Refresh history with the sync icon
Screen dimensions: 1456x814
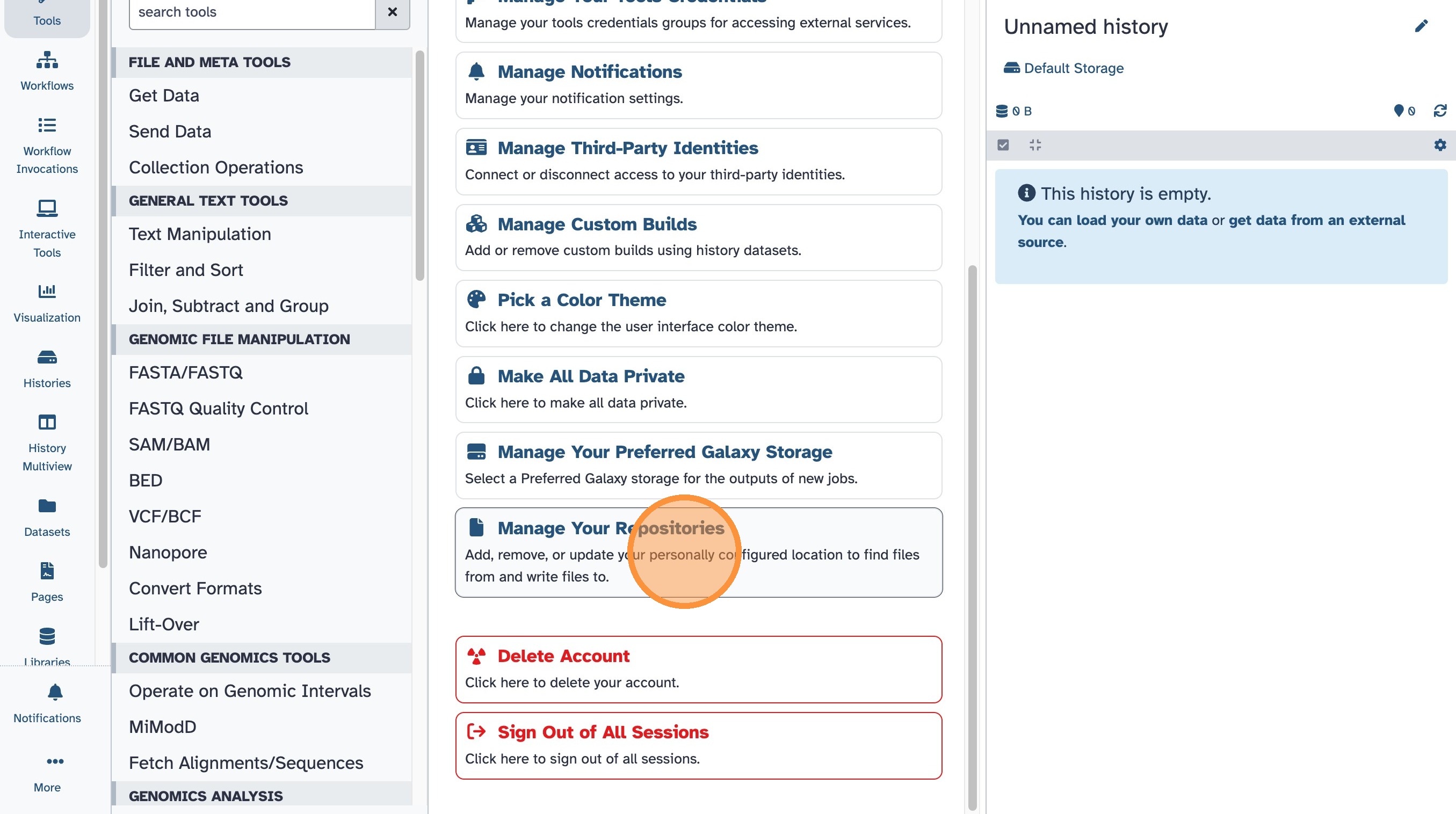click(x=1439, y=111)
